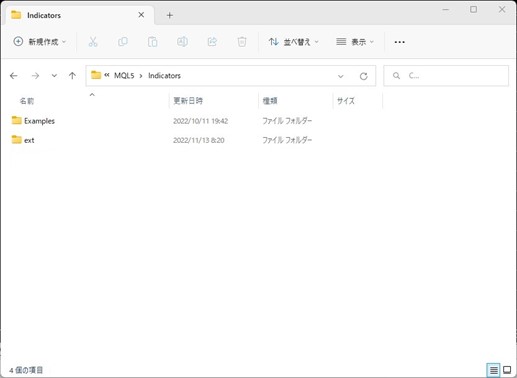Click the Delete trash can icon
The width and height of the screenshot is (517, 378).
(242, 42)
